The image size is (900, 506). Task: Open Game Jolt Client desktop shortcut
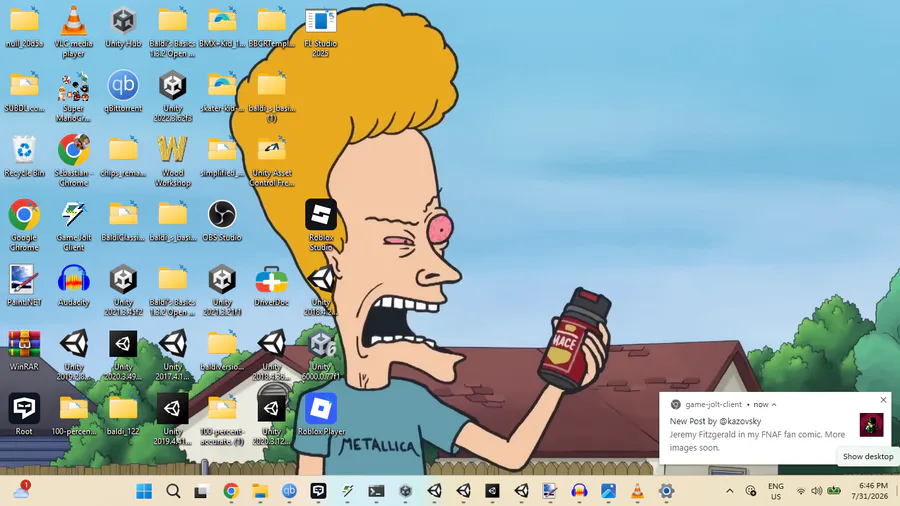point(73,225)
